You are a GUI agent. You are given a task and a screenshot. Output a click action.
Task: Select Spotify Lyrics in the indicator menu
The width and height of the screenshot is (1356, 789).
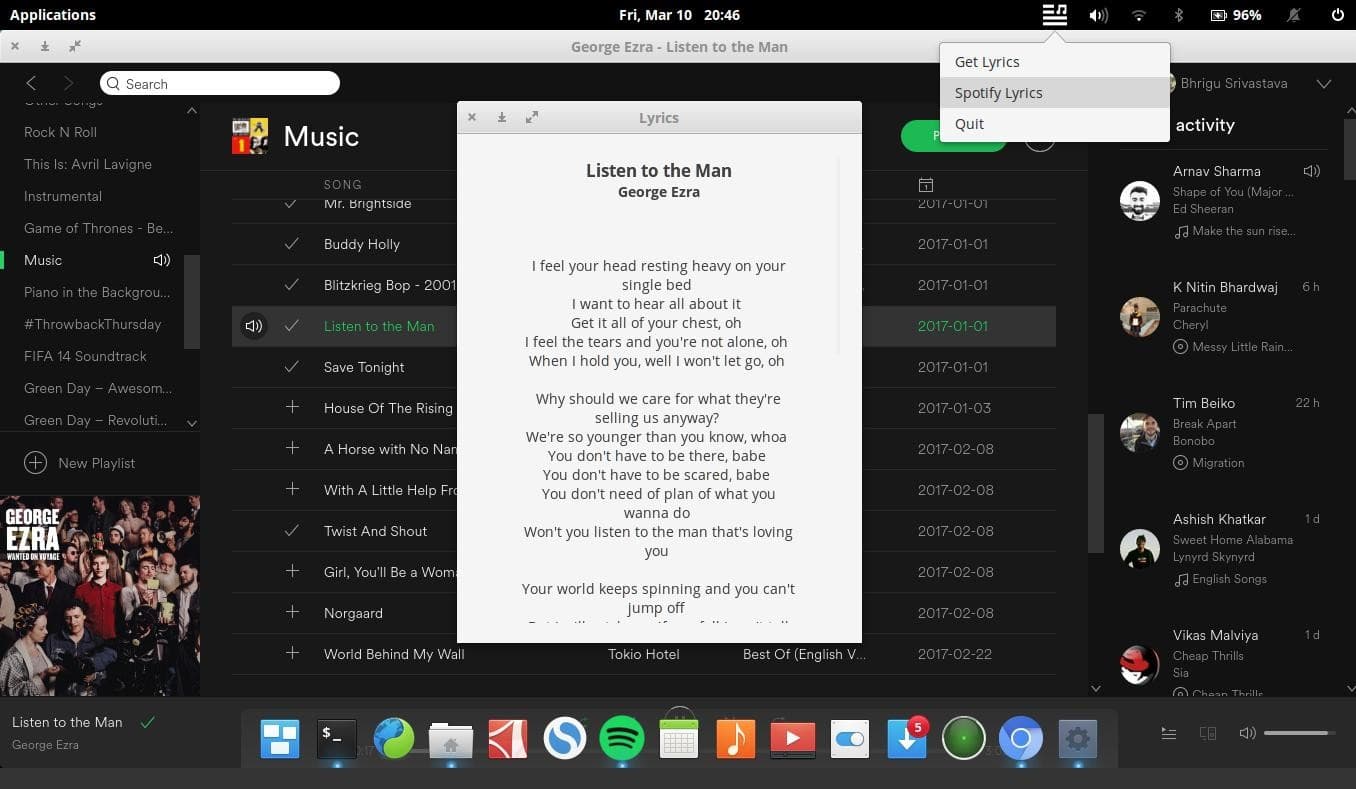1054,92
